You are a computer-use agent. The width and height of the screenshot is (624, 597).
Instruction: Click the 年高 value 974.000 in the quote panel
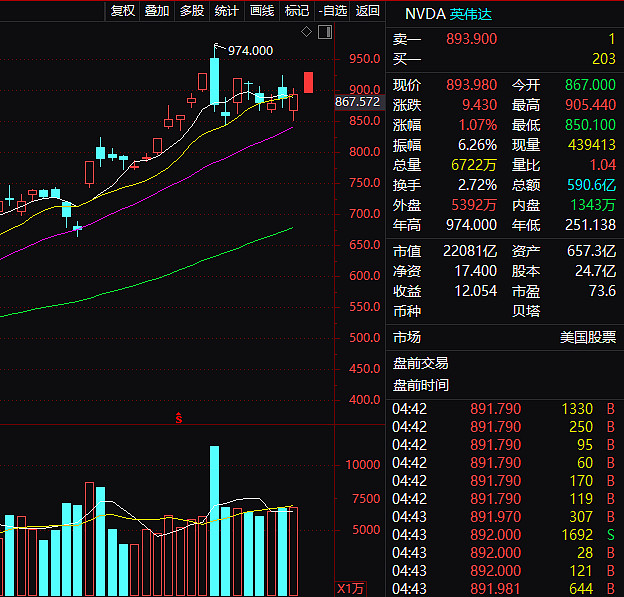click(x=472, y=225)
